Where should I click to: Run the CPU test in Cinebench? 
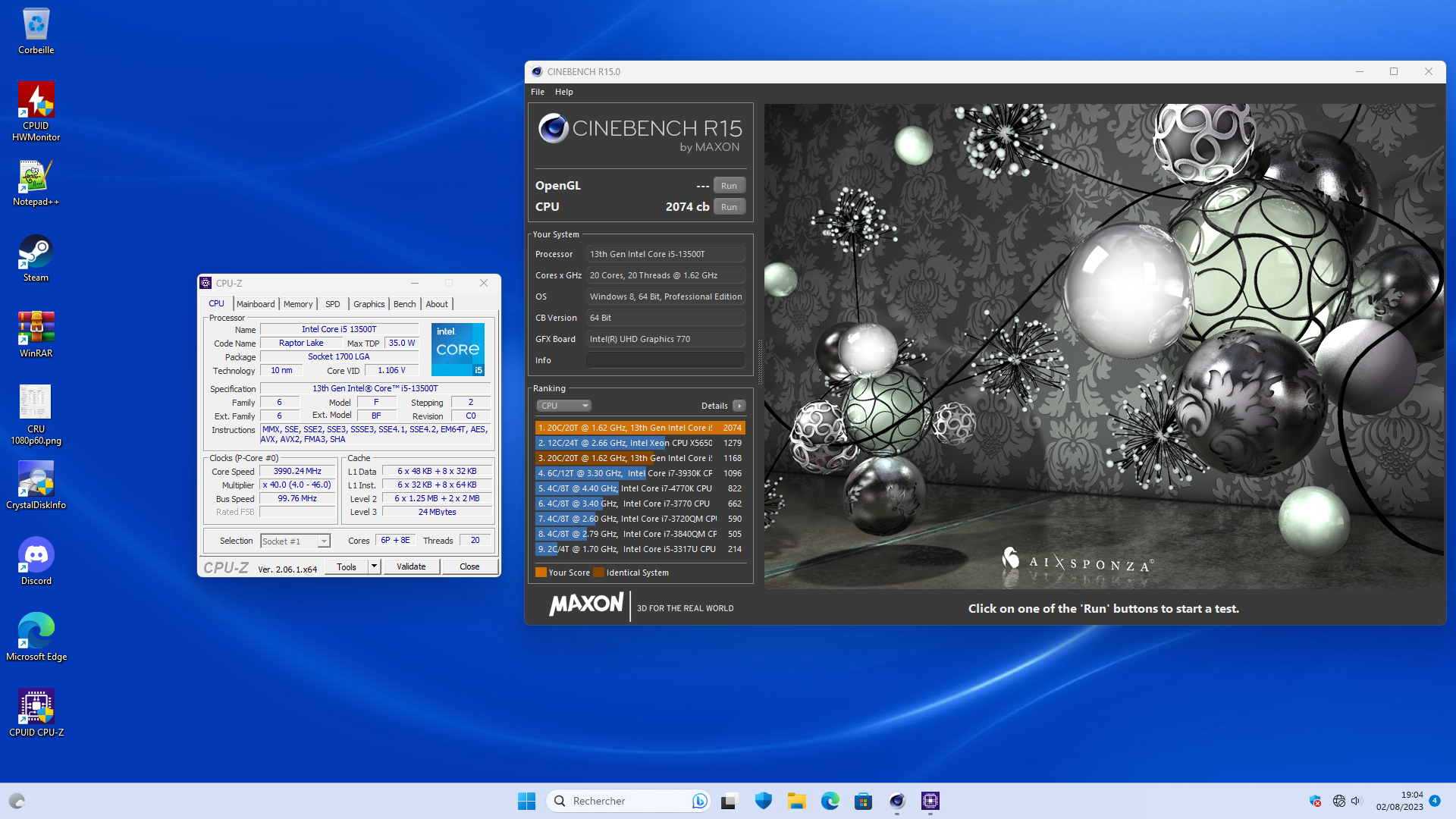[x=729, y=207]
